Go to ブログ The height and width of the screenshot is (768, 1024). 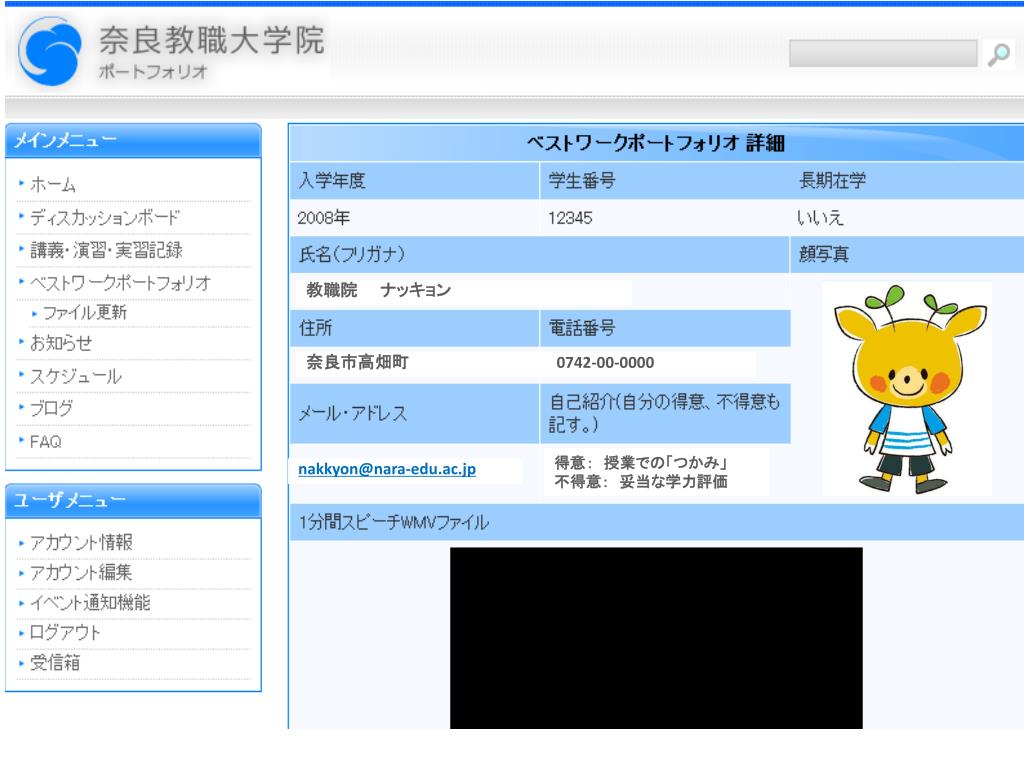(x=52, y=408)
